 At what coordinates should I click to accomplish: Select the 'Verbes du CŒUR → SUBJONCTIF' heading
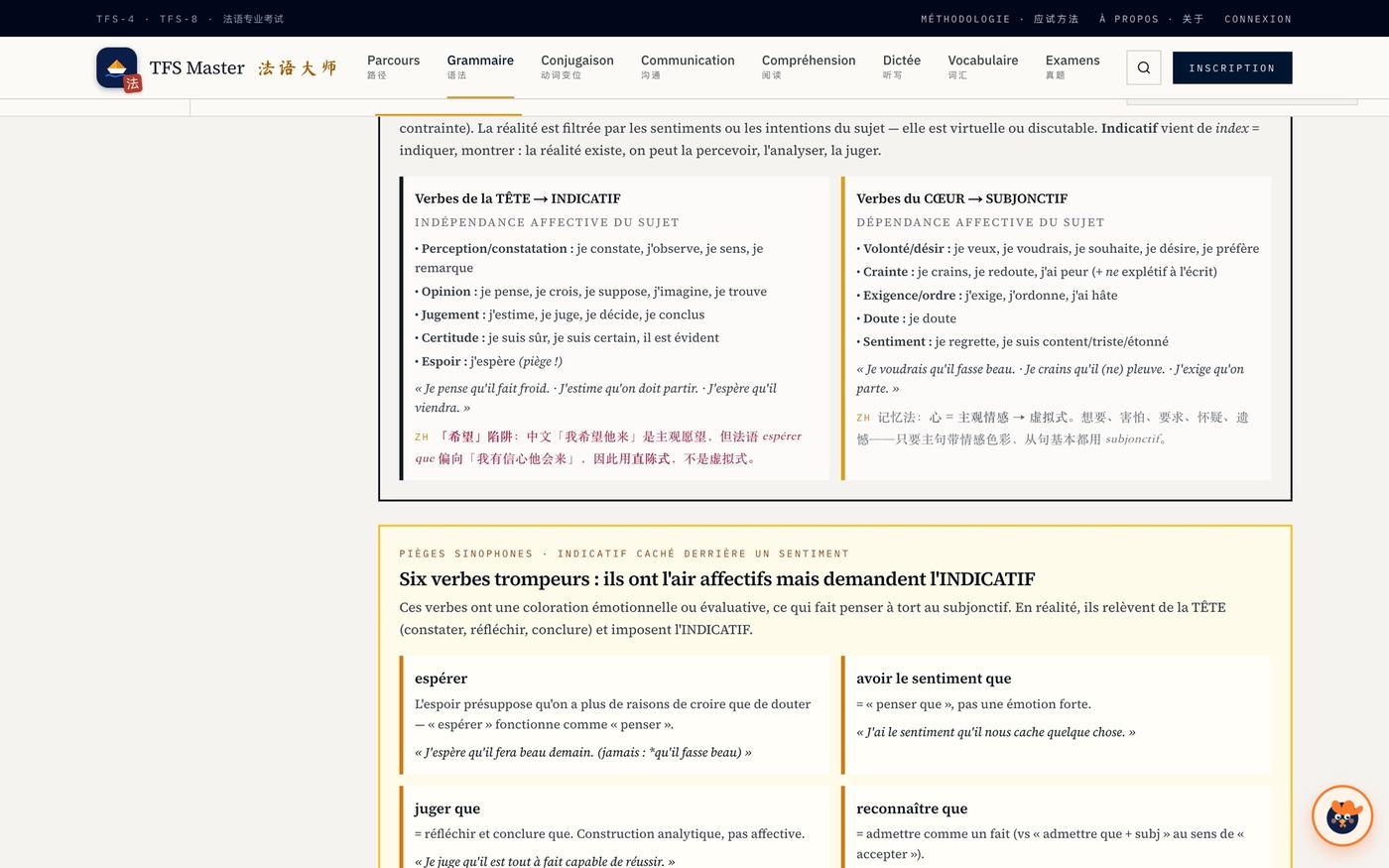[961, 198]
